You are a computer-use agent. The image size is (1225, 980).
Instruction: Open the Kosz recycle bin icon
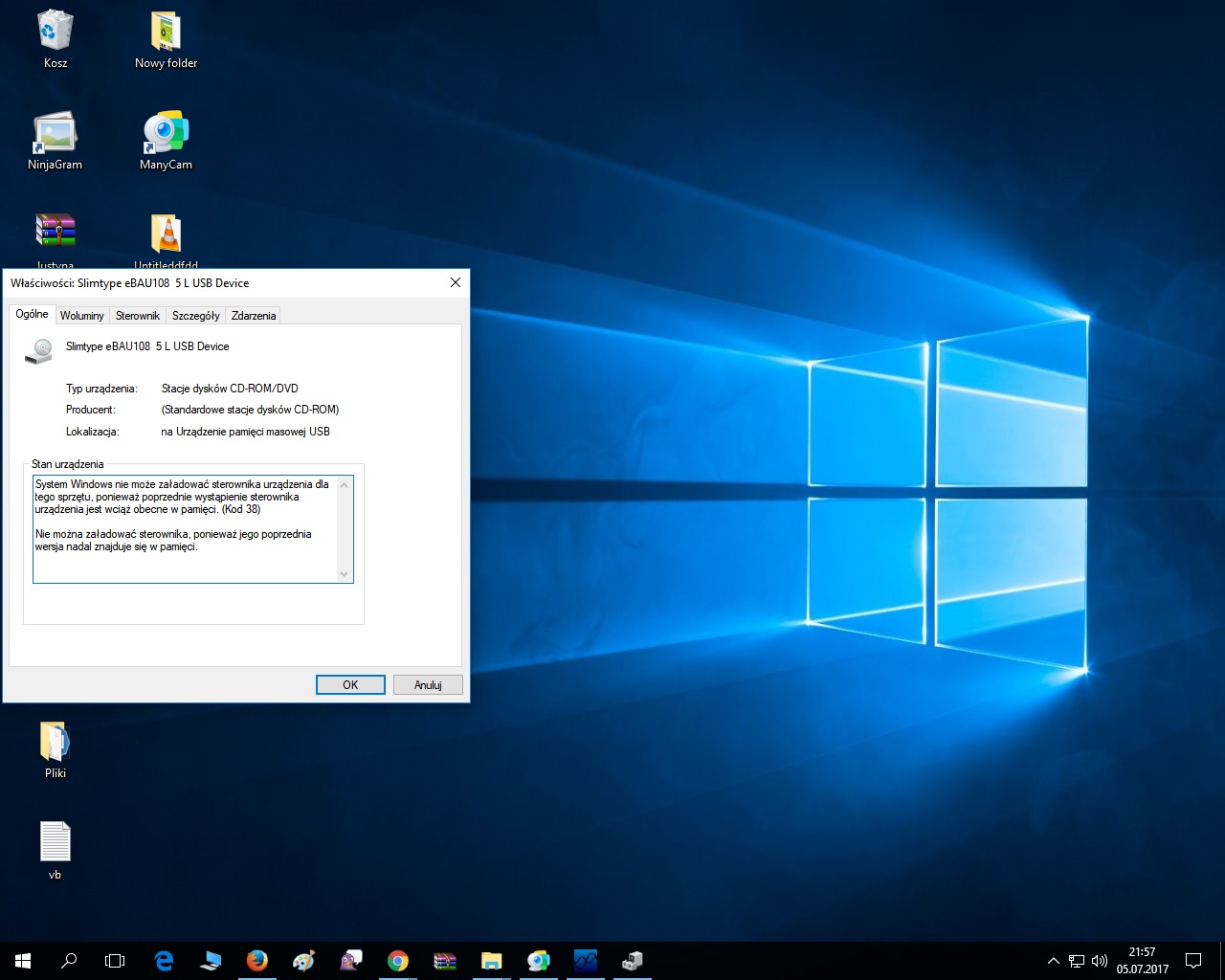click(x=56, y=38)
